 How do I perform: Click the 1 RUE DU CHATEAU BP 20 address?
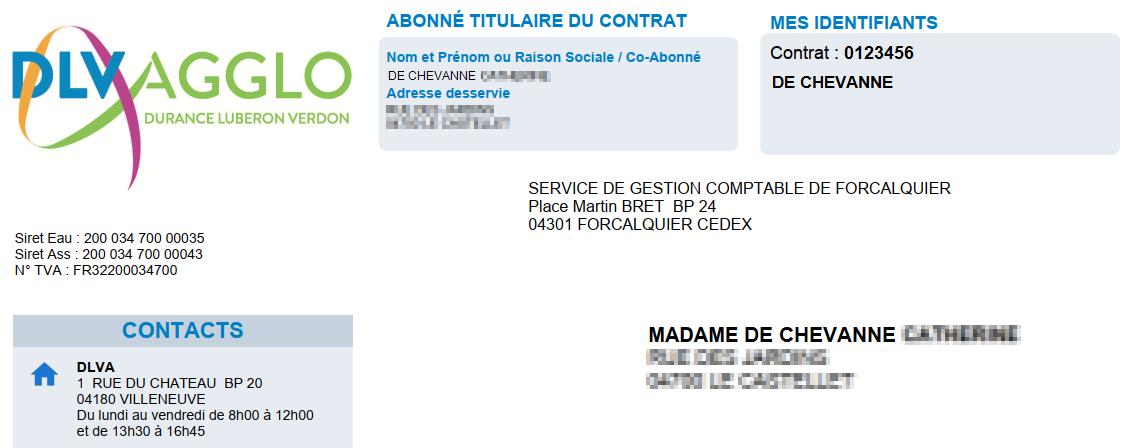pos(169,383)
